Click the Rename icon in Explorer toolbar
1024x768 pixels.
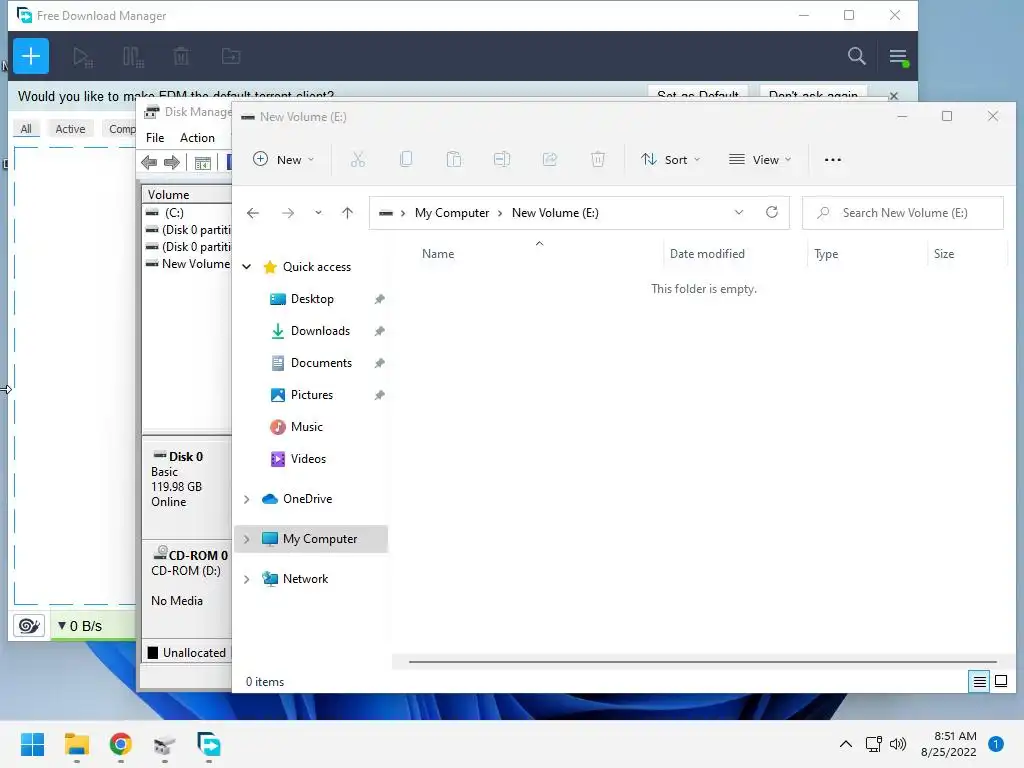click(x=502, y=159)
